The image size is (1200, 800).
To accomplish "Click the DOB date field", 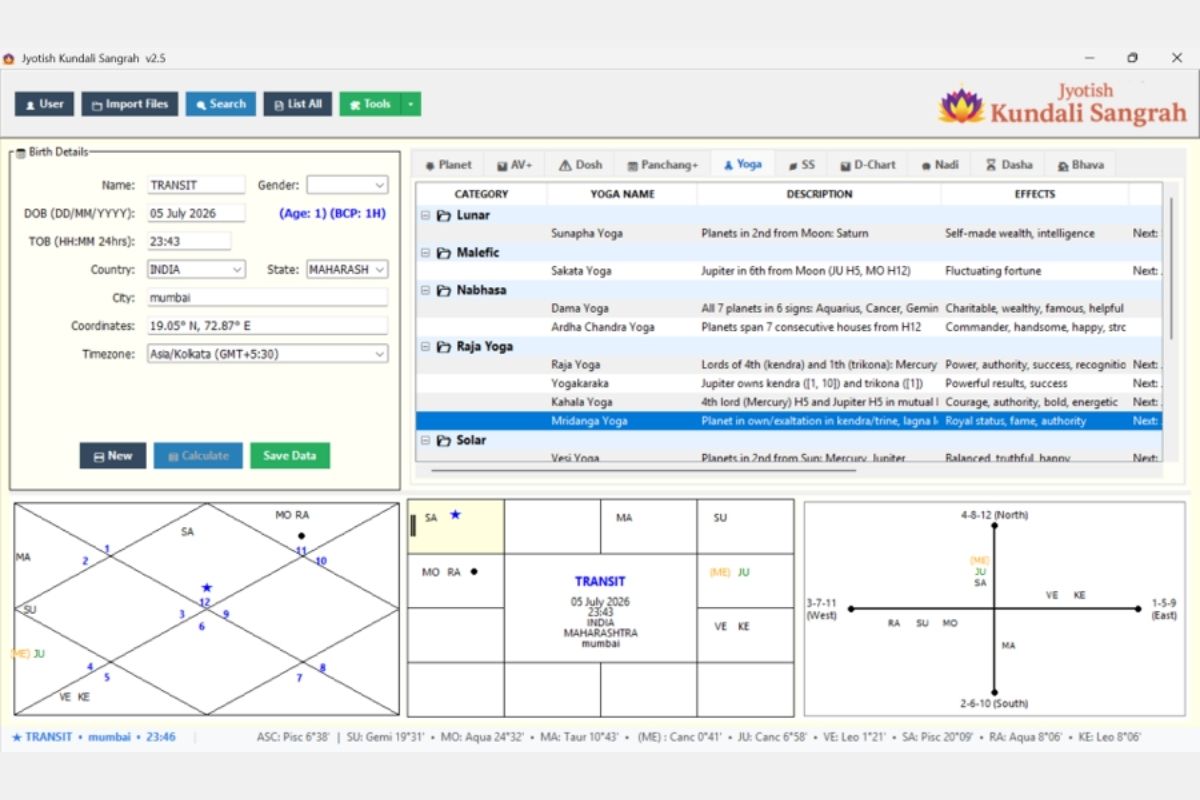I will (196, 213).
